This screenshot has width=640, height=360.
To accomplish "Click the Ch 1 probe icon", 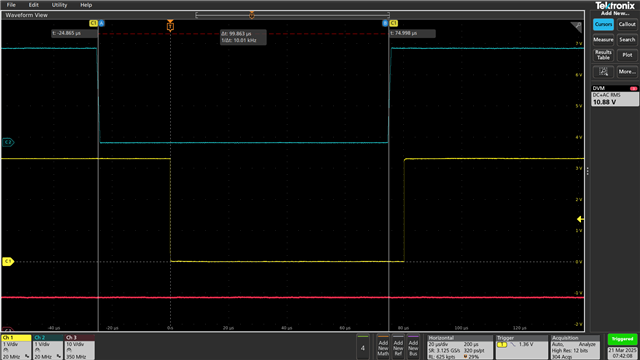I will 6,351.
